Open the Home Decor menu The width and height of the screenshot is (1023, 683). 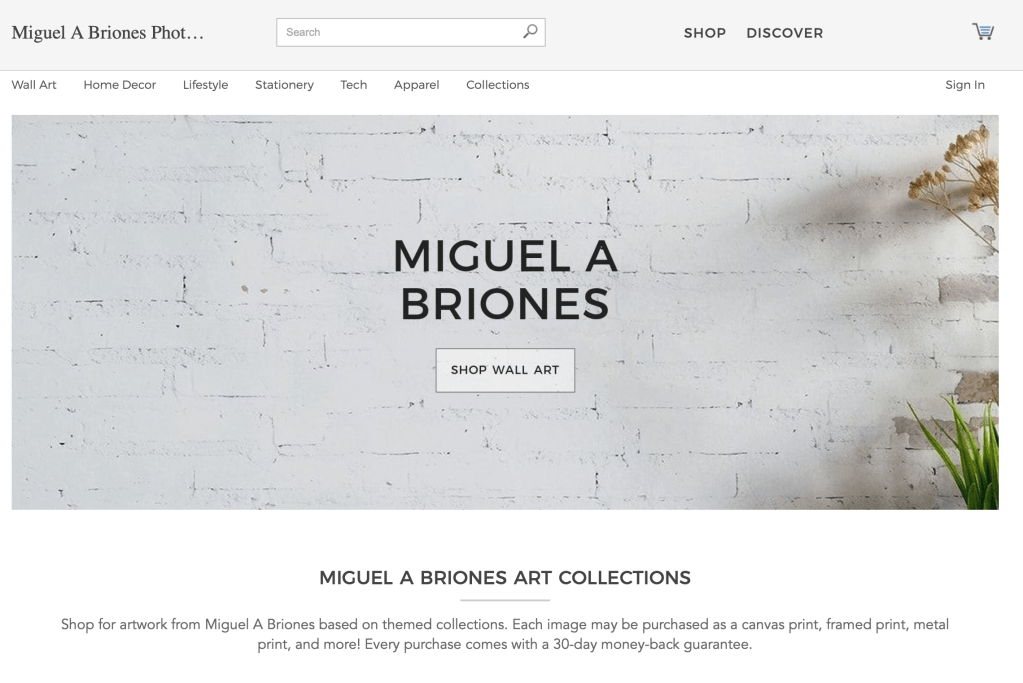pos(119,85)
